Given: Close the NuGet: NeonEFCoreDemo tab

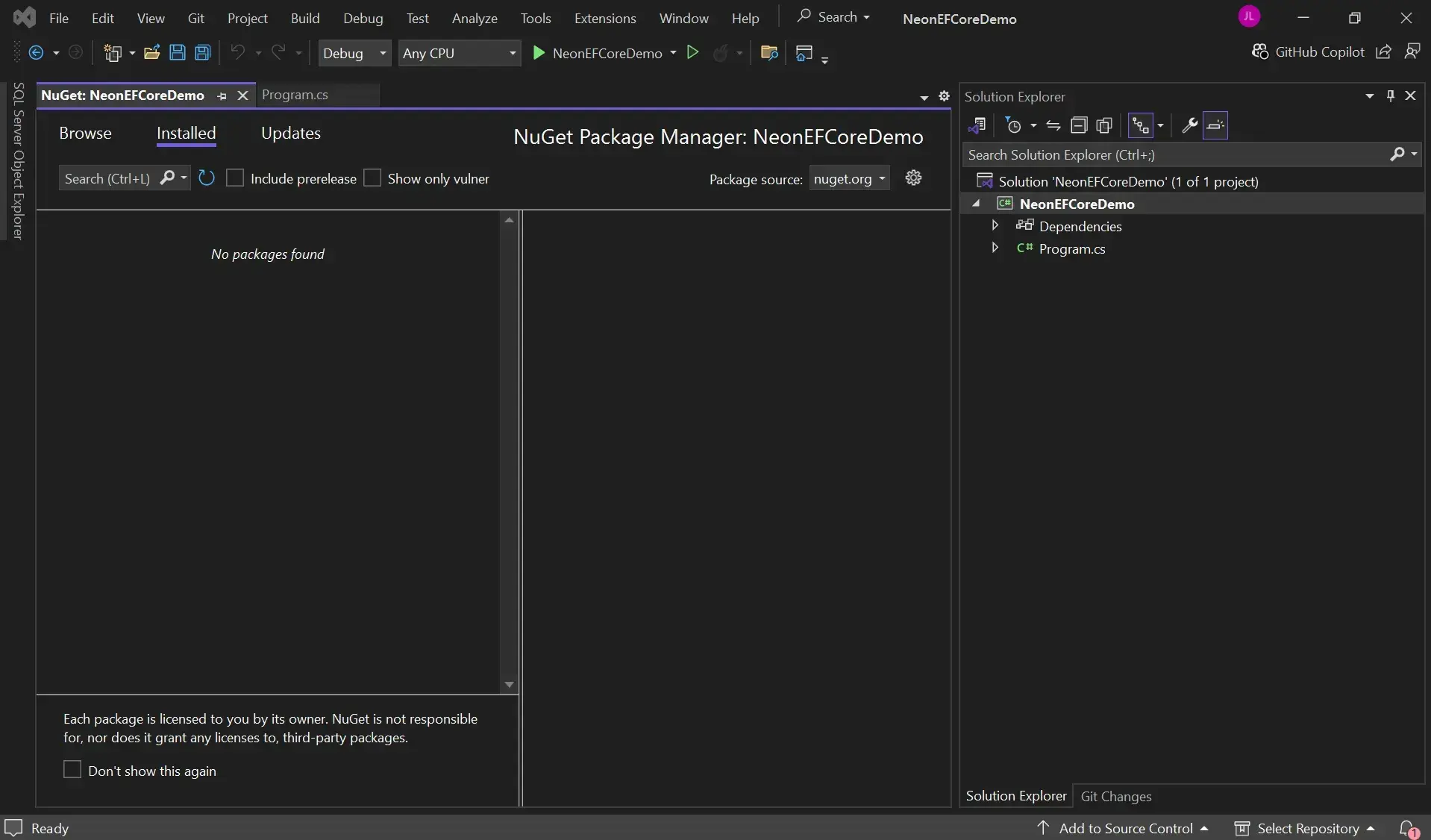Looking at the screenshot, I should click(242, 95).
